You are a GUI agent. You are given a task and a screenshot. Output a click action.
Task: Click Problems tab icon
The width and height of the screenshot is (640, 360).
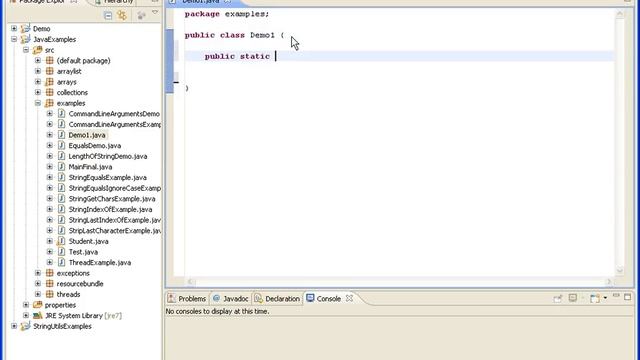click(x=172, y=298)
